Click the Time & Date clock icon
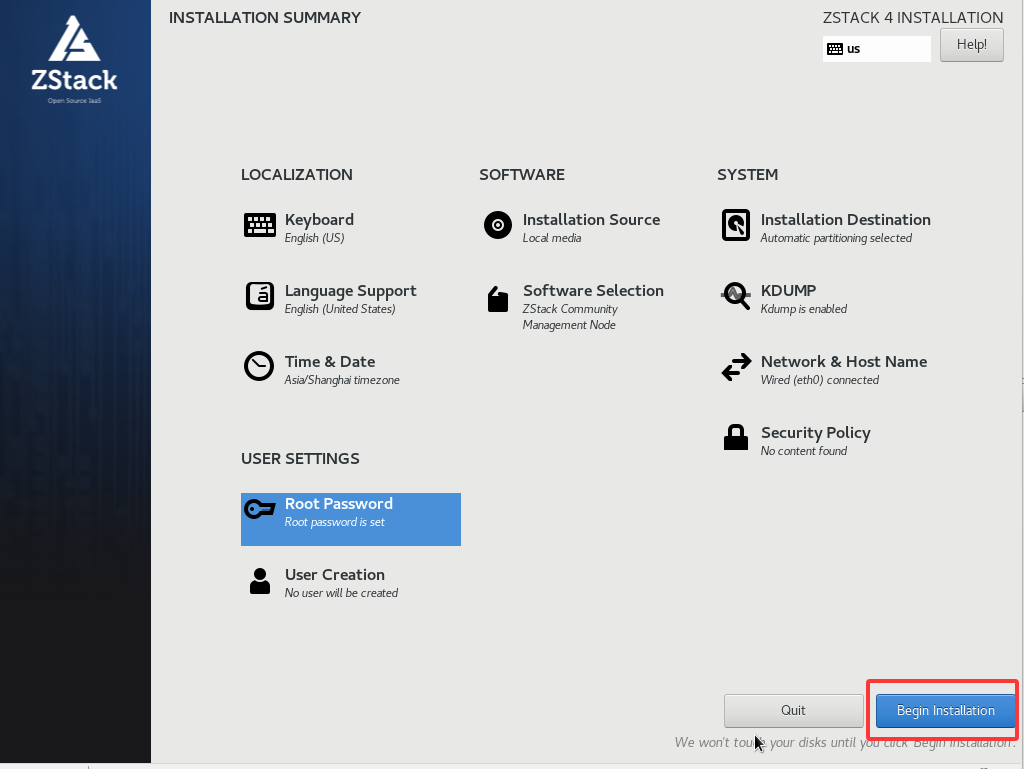Image resolution: width=1024 pixels, height=769 pixels. coord(259,366)
